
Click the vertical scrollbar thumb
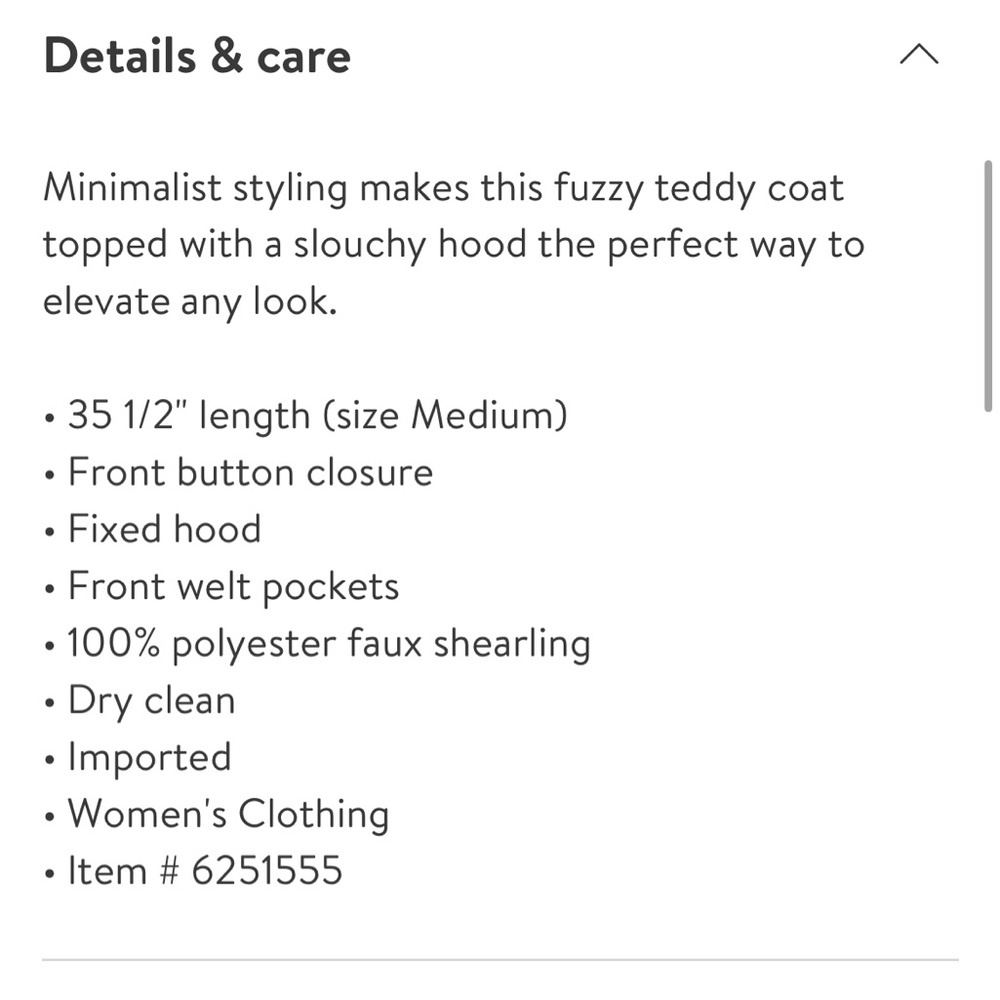tap(988, 285)
